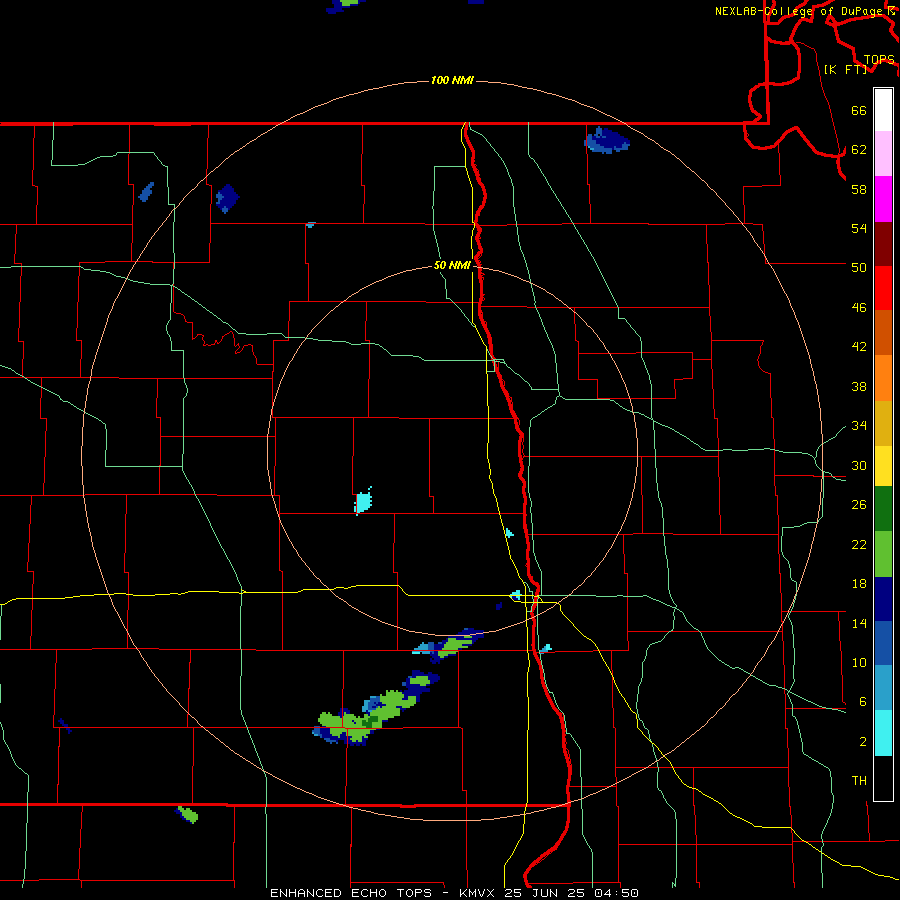Select the 42 legend value

[859, 347]
